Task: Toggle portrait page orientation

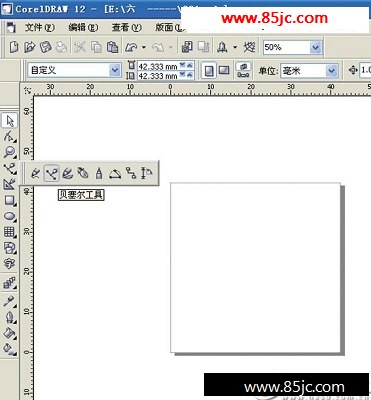Action: (x=209, y=71)
